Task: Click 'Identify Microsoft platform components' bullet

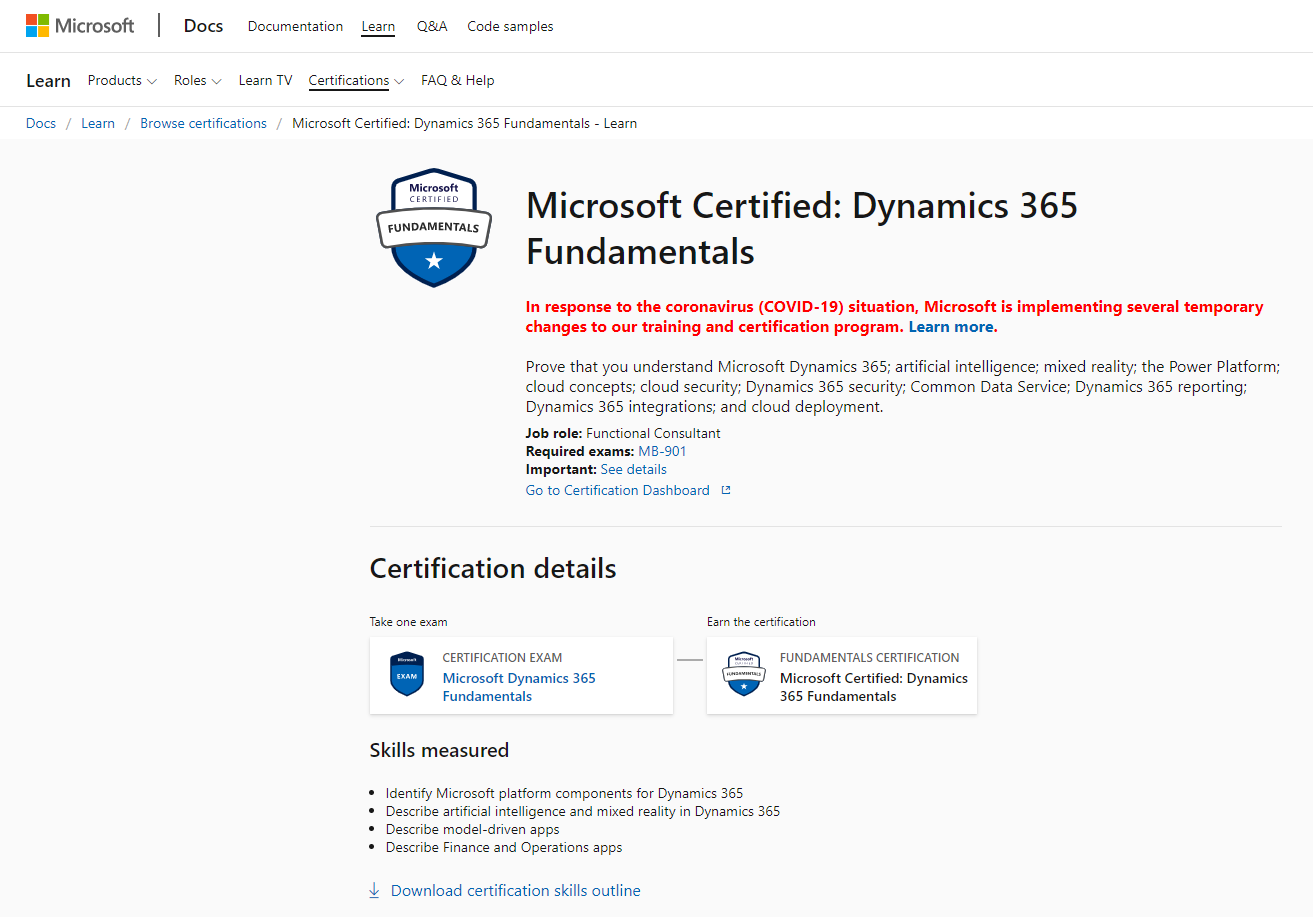Action: (x=564, y=793)
